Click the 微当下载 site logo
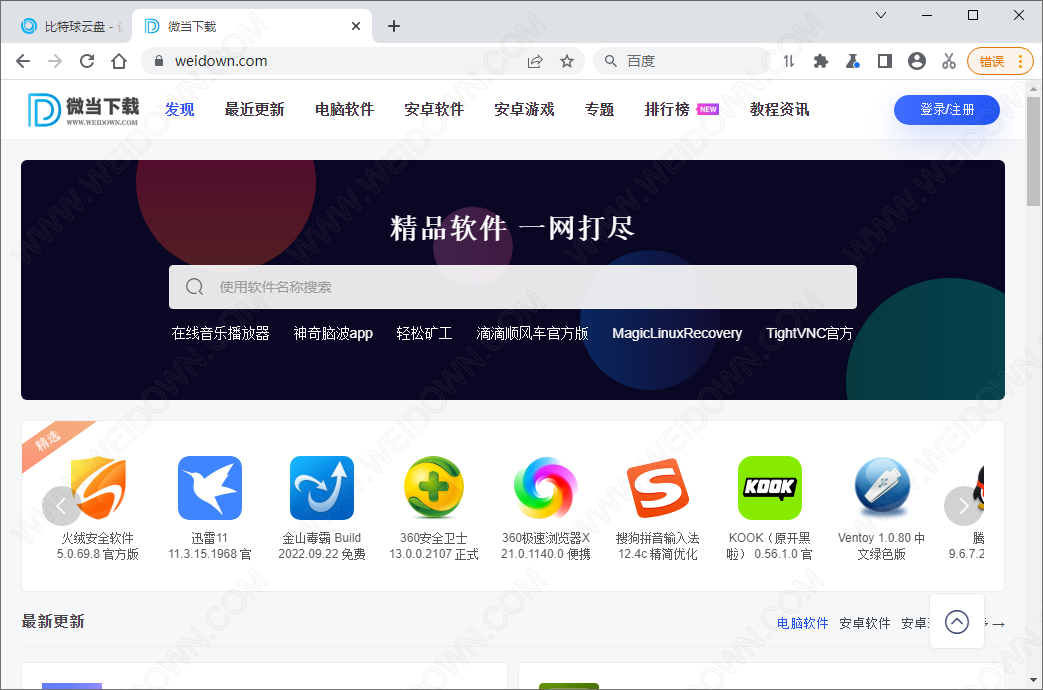 [83, 110]
